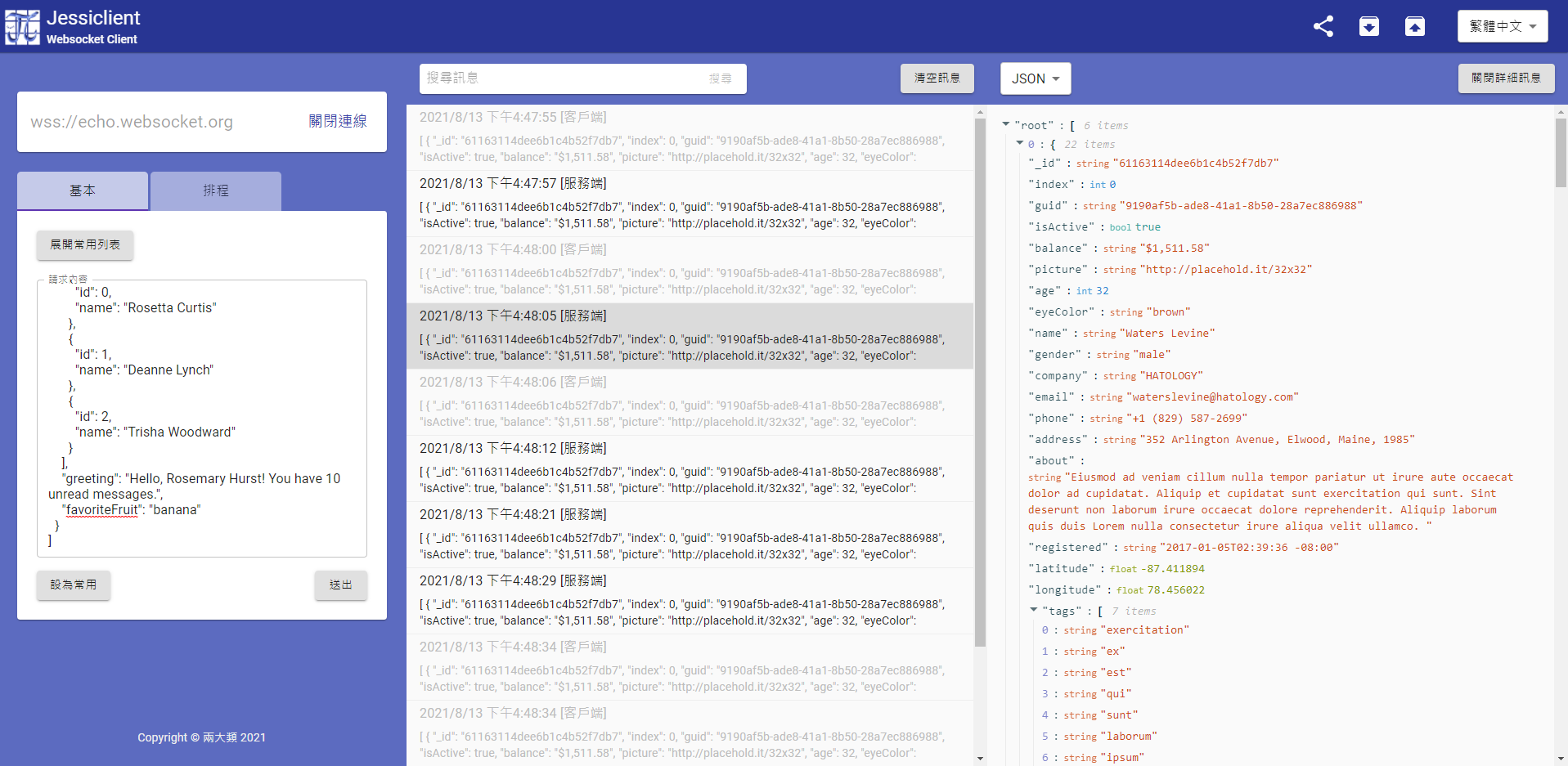Click "Rosetta Curtis" in request content
Viewport: 1568px width, 766px height.
(170, 308)
